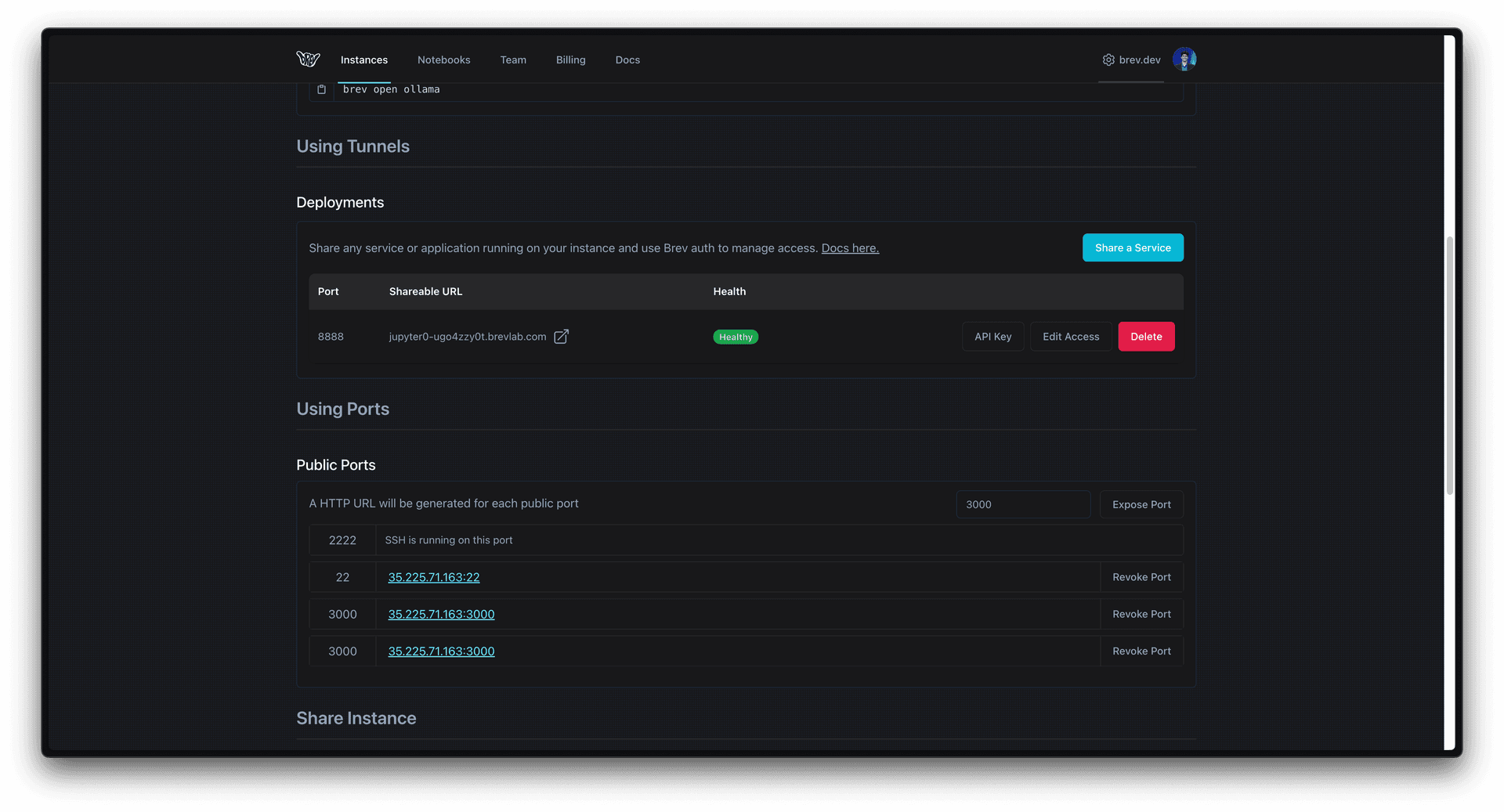Switch to the Notebooks tab
The height and width of the screenshot is (812, 1504).
(443, 60)
